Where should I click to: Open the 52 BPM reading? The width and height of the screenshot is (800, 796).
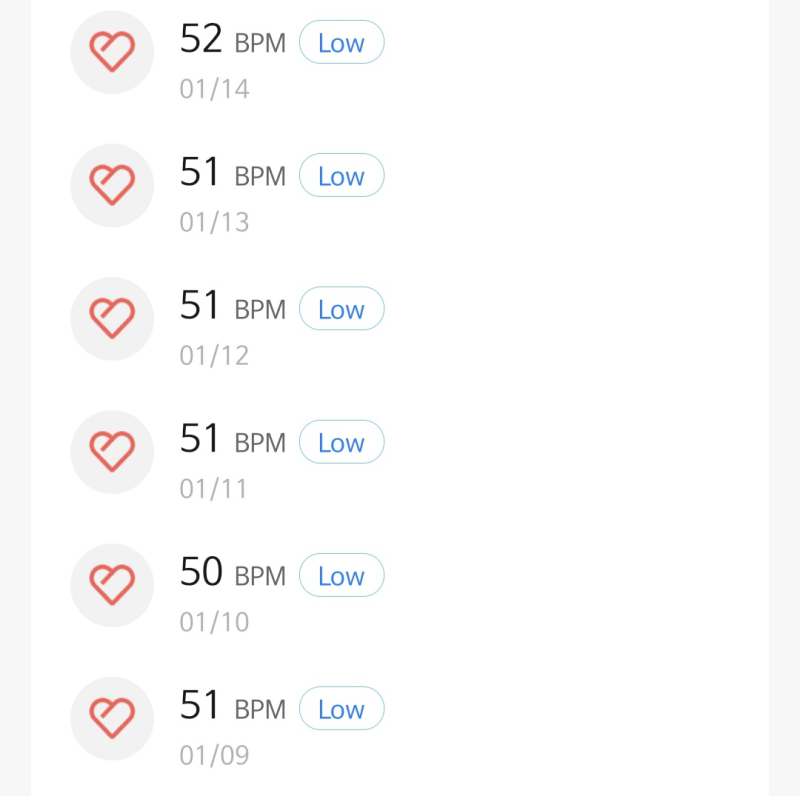click(233, 39)
